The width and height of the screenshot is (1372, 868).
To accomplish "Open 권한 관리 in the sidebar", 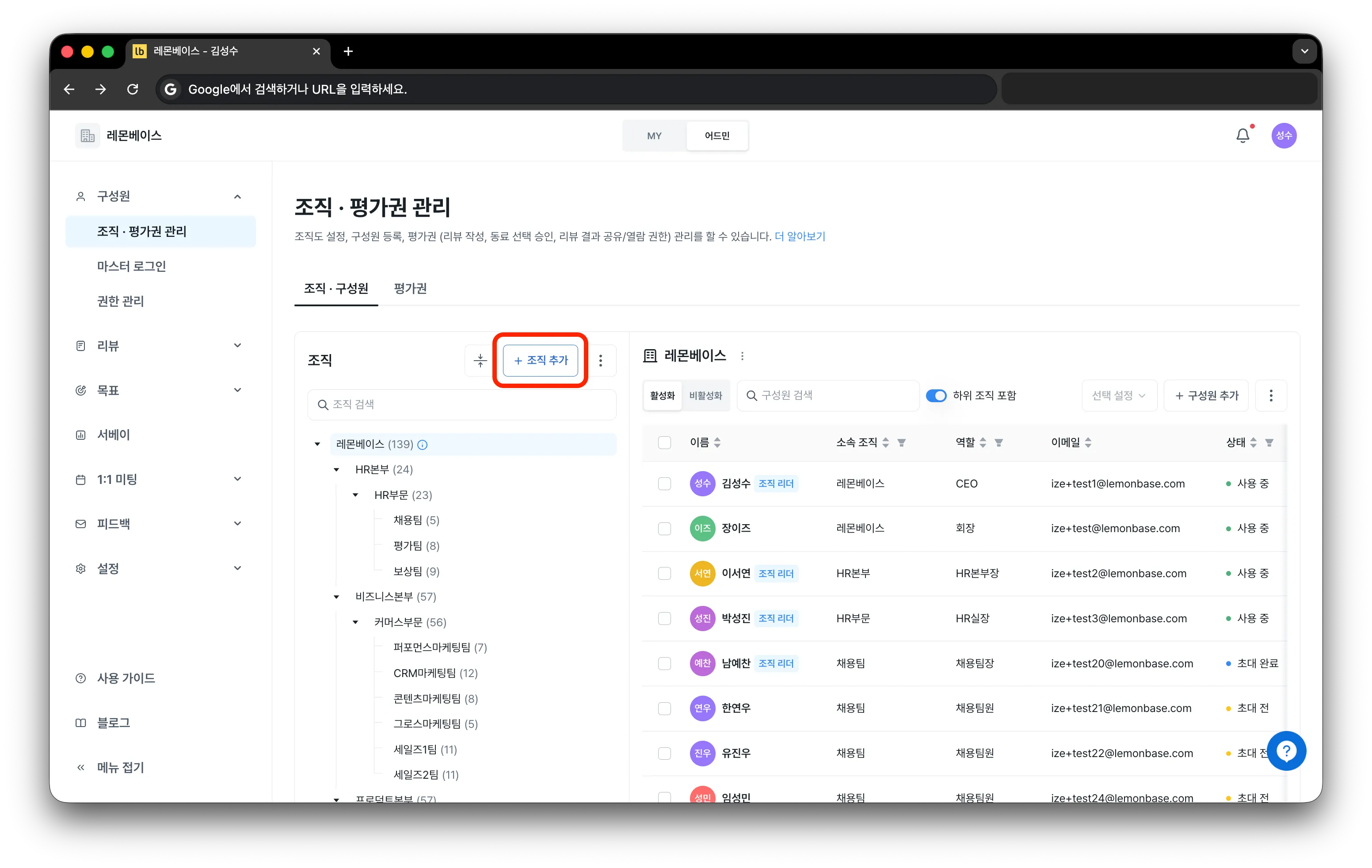I will click(121, 301).
